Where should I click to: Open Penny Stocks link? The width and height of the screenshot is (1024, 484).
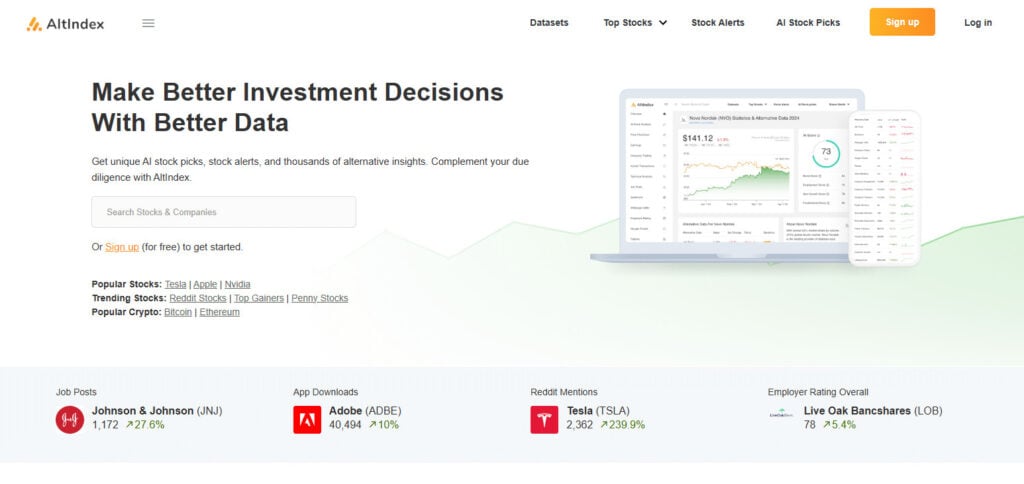319,298
